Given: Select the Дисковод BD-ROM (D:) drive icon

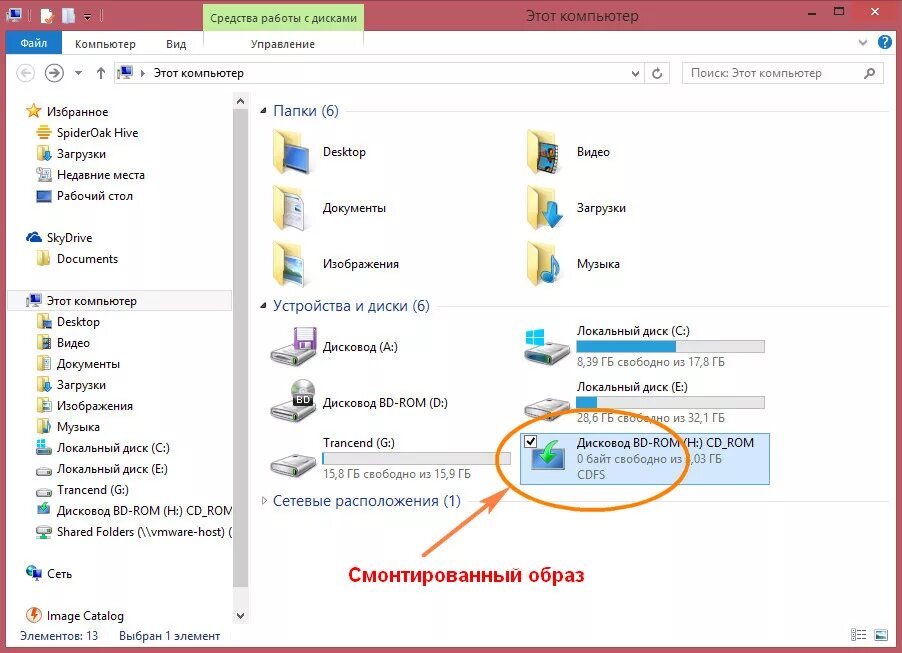Looking at the screenshot, I should [294, 401].
